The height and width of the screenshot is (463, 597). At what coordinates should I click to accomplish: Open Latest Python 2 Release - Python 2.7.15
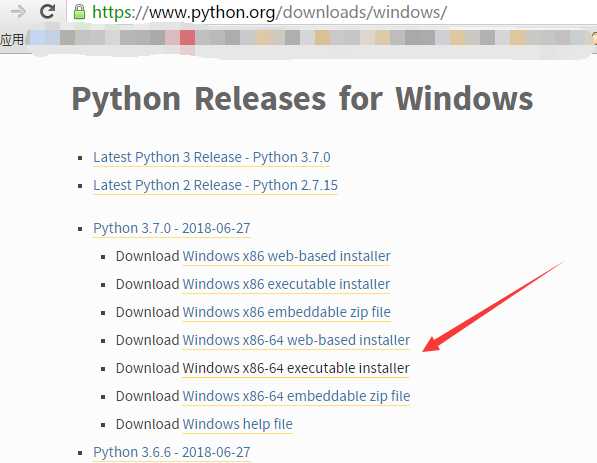(215, 185)
